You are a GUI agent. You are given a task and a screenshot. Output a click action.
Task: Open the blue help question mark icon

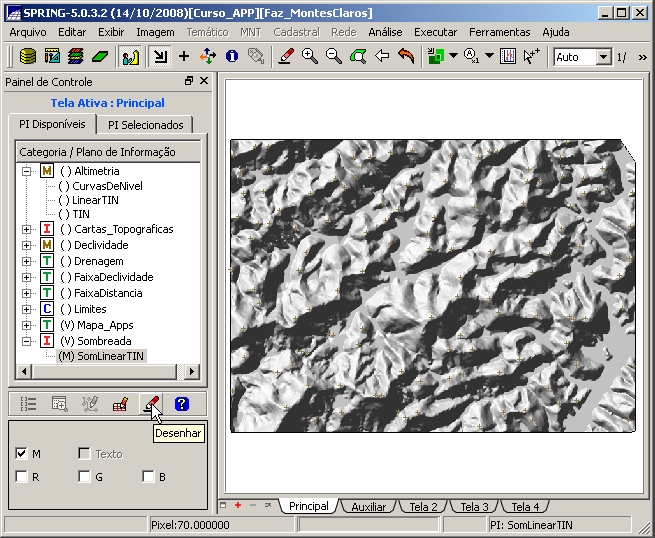[x=181, y=404]
